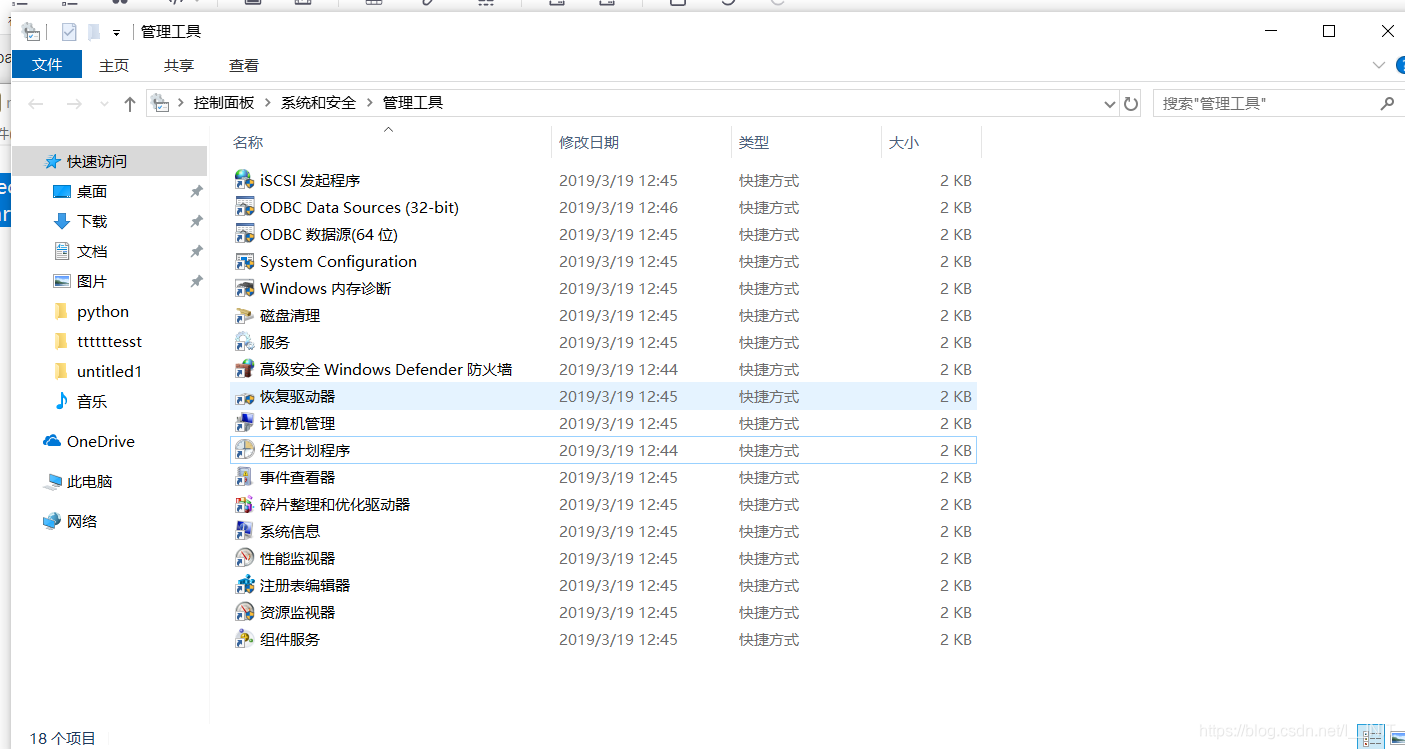Select the 恢复驱动器 icon
This screenshot has width=1405, height=749.
tap(244, 396)
